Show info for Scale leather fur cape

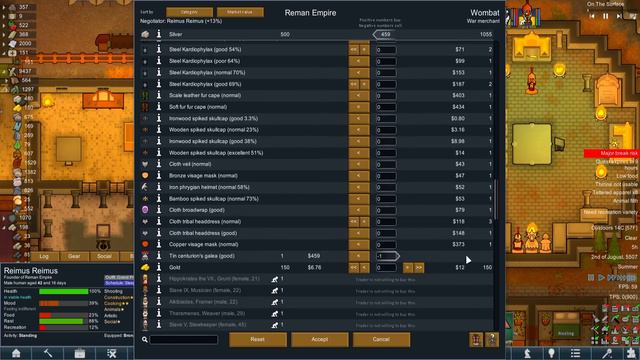point(159,95)
